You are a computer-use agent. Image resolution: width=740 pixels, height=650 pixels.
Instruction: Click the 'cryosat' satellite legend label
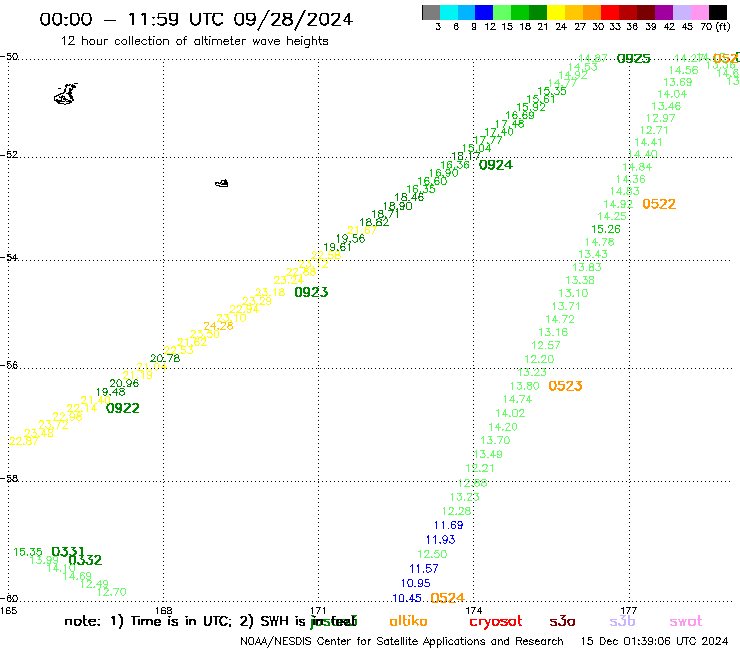496,622
